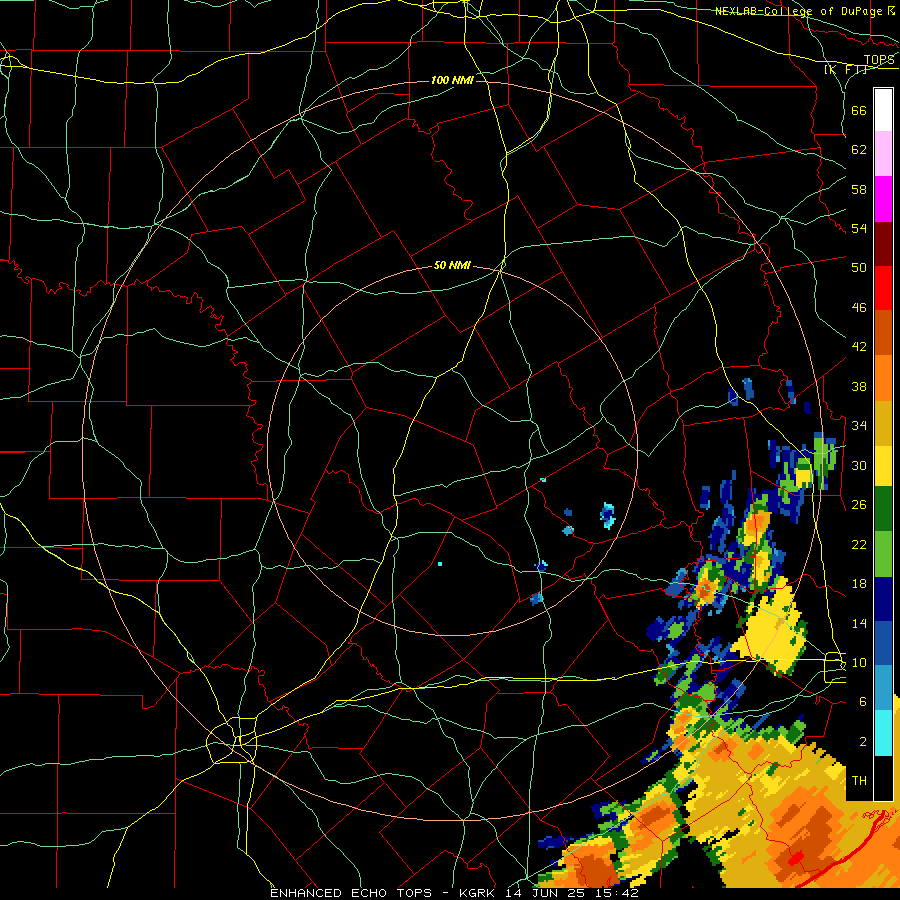The image size is (900, 900).
Task: Click the yellow 30 kft legend swatch
Action: point(883,466)
